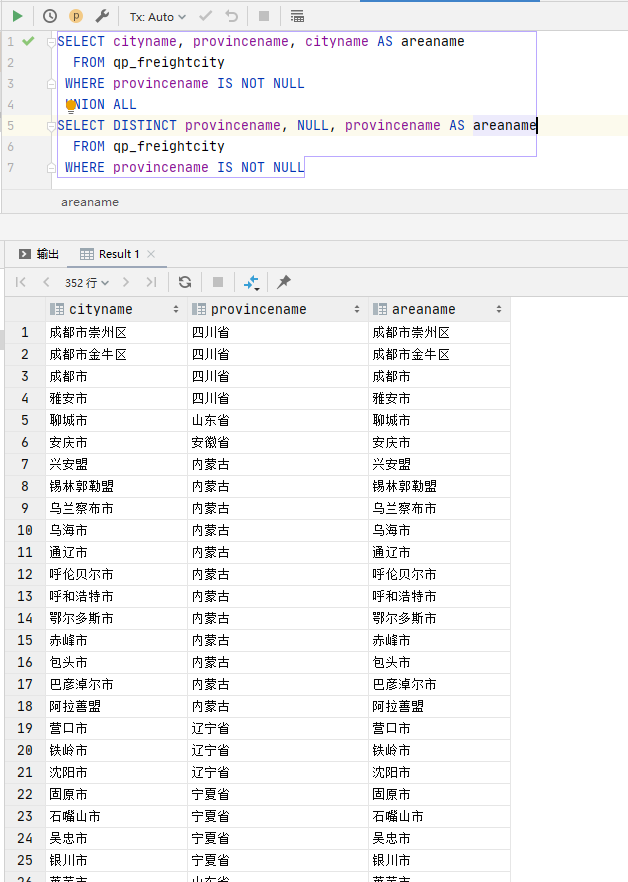
Task: Select row number 1 header
Action: 25,332
